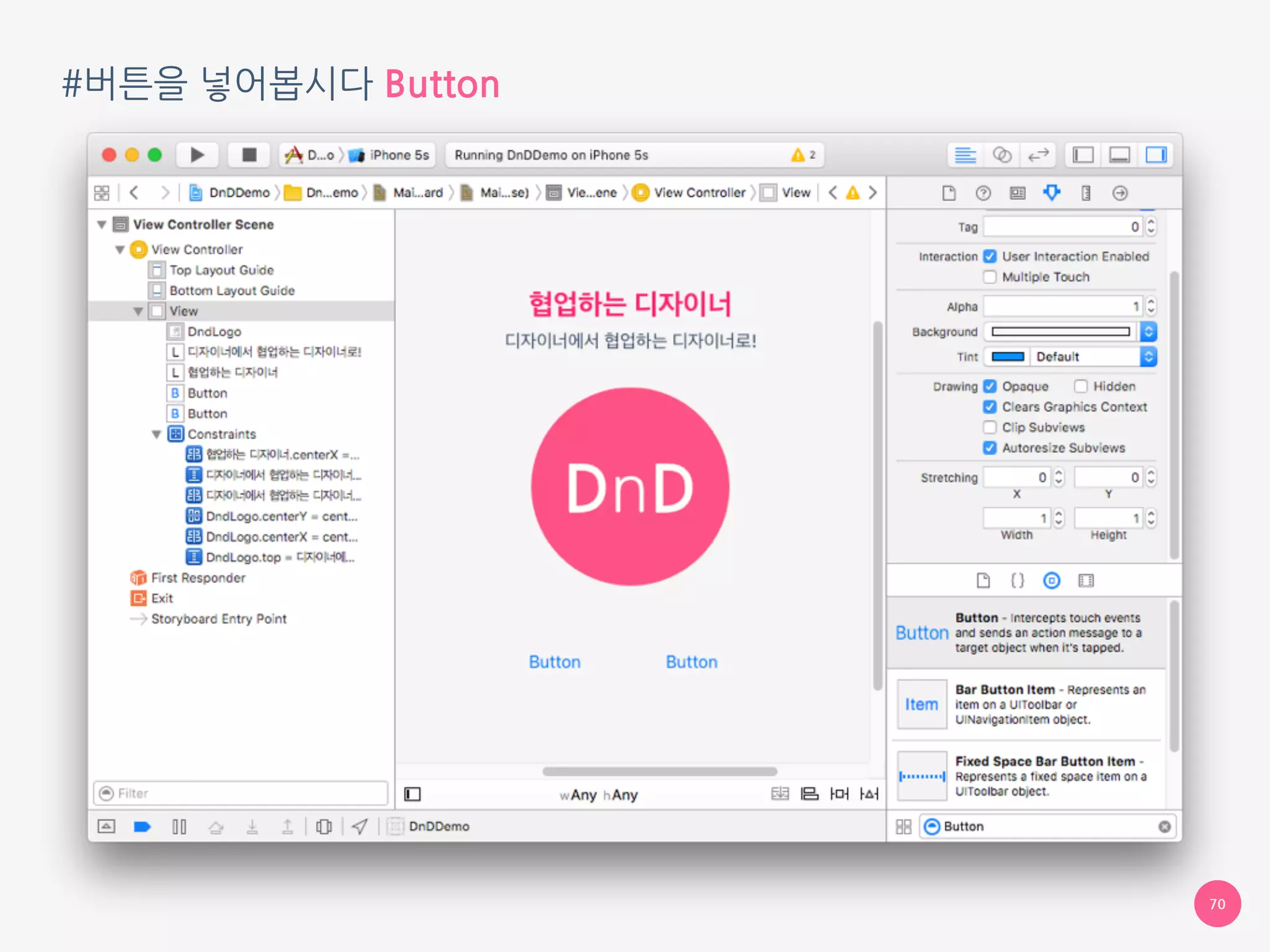Toggle User Interaction Enabled checkbox
Image resolution: width=1270 pixels, height=952 pixels.
click(990, 257)
